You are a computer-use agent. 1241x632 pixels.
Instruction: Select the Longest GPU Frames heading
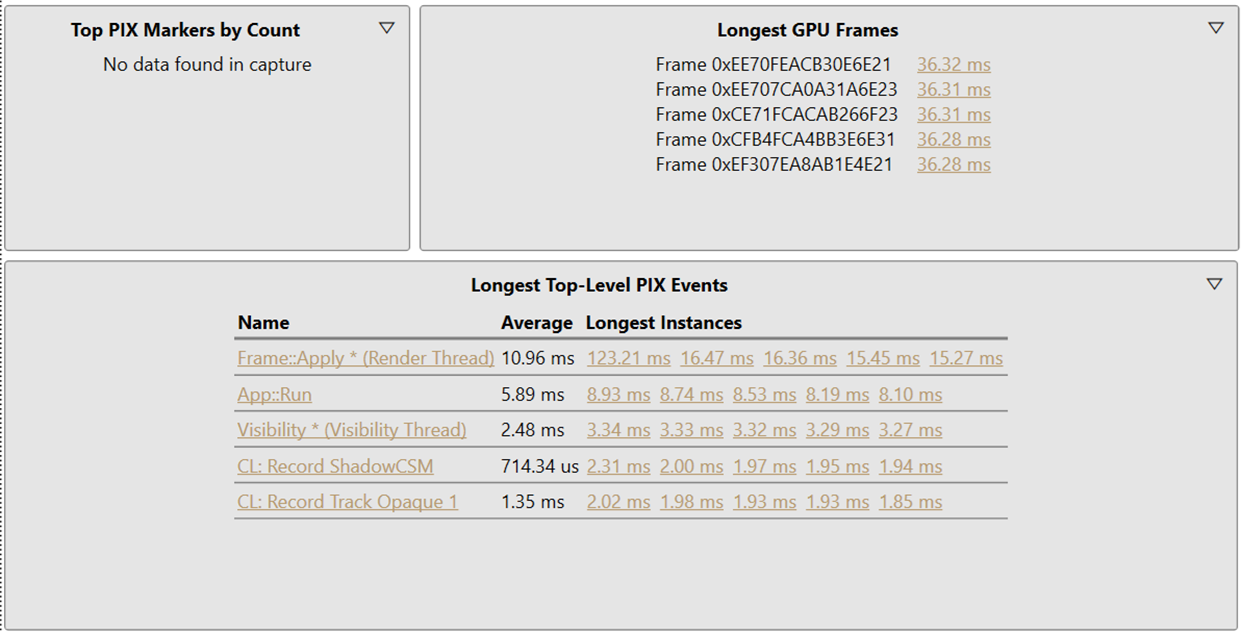pyautogui.click(x=808, y=30)
